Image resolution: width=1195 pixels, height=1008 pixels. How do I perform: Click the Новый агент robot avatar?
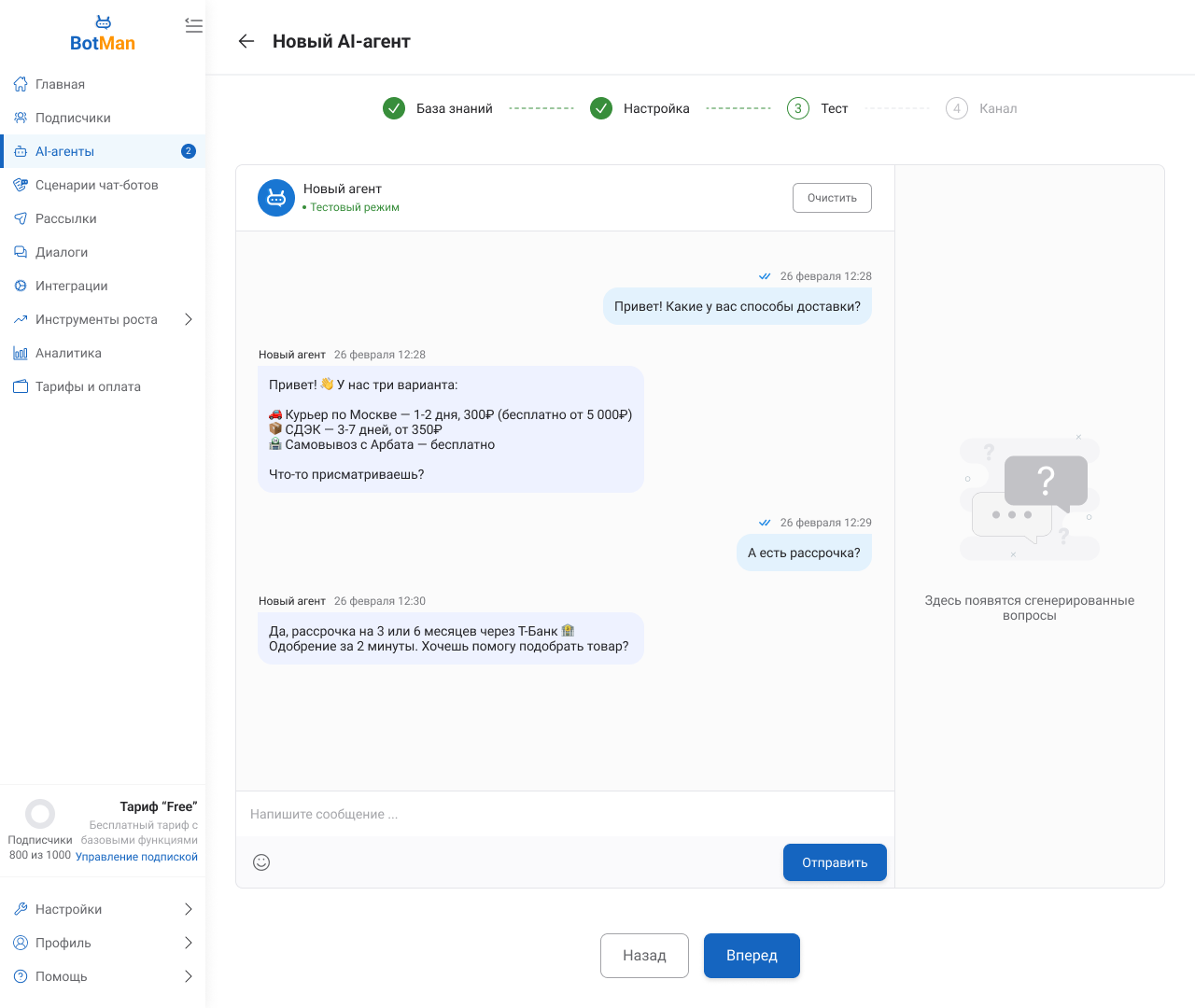[x=276, y=198]
